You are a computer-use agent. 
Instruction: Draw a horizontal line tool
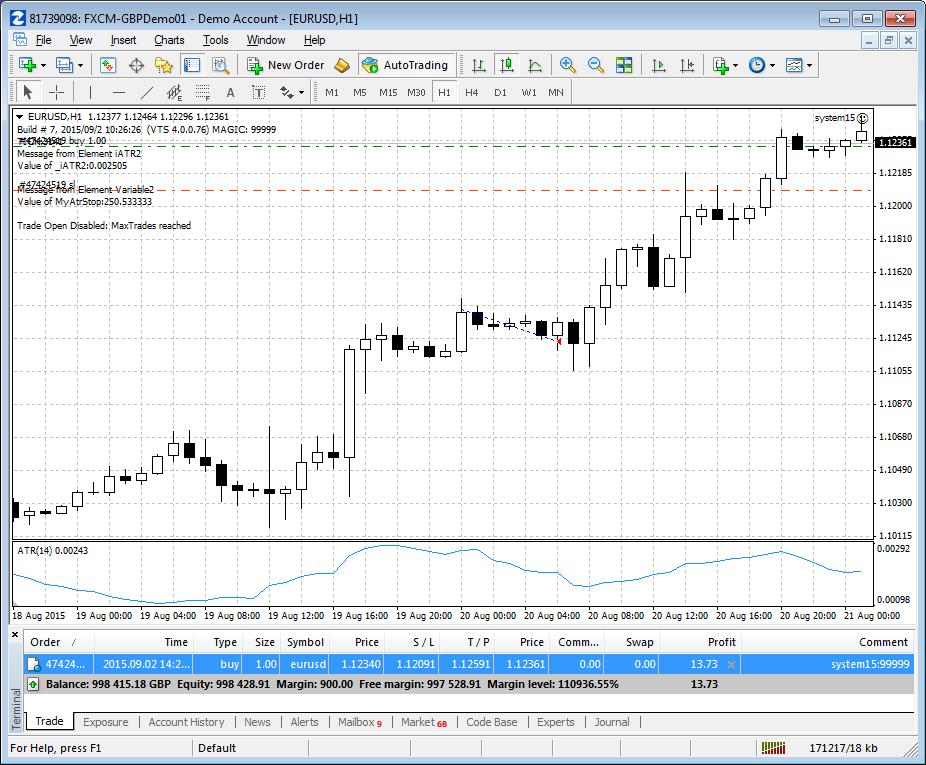(119, 92)
